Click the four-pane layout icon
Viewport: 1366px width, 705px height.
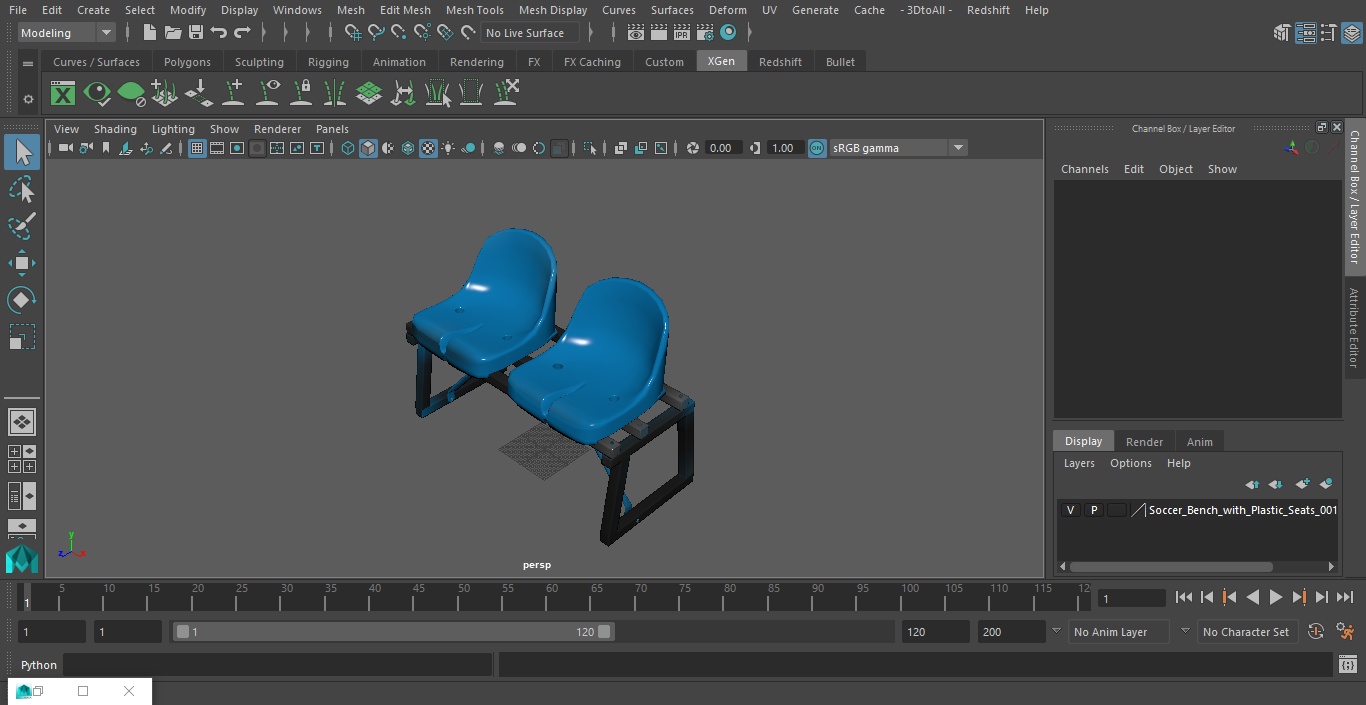[21, 459]
